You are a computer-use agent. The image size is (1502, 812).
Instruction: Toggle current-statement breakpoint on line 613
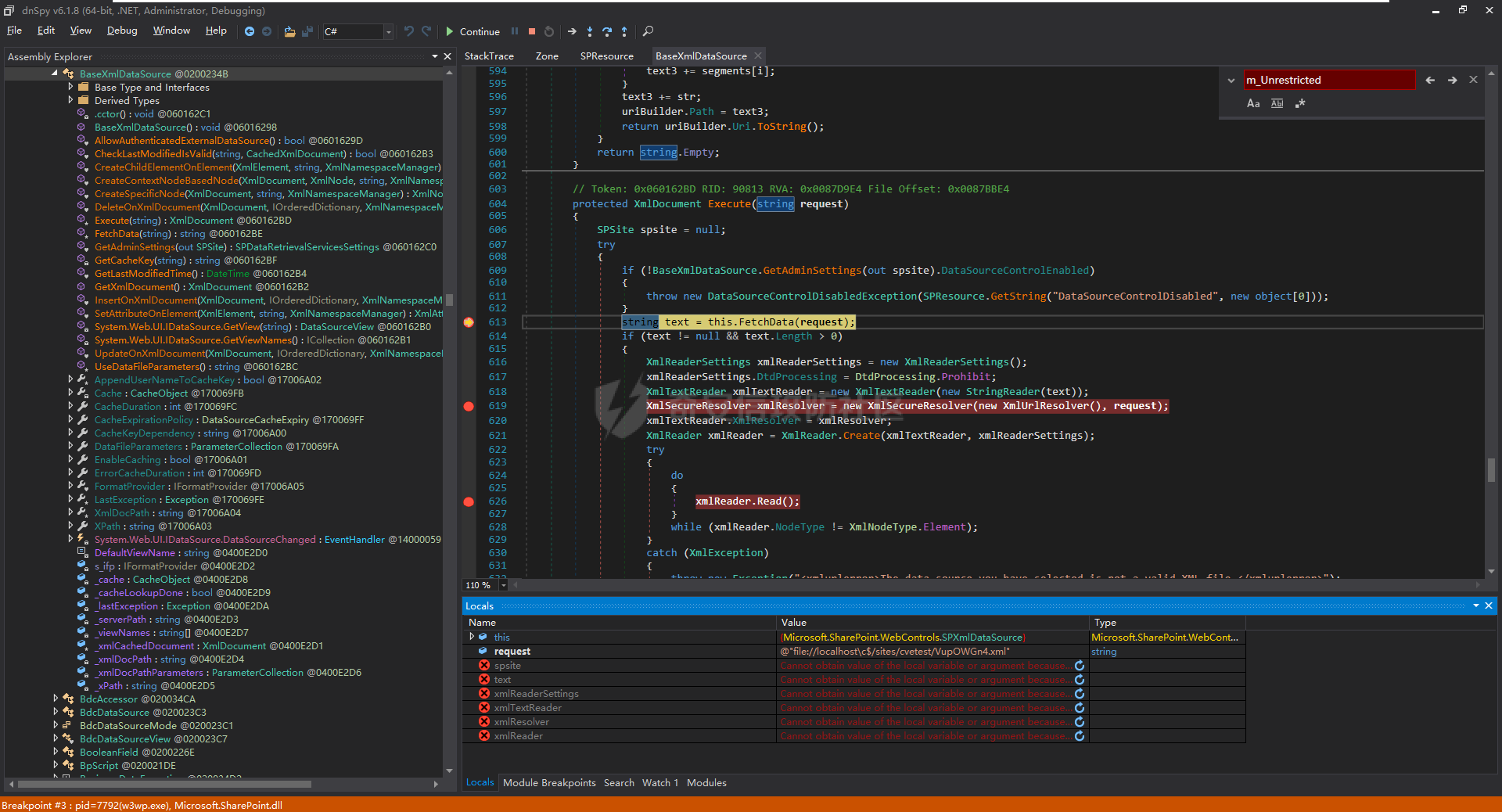tap(469, 322)
